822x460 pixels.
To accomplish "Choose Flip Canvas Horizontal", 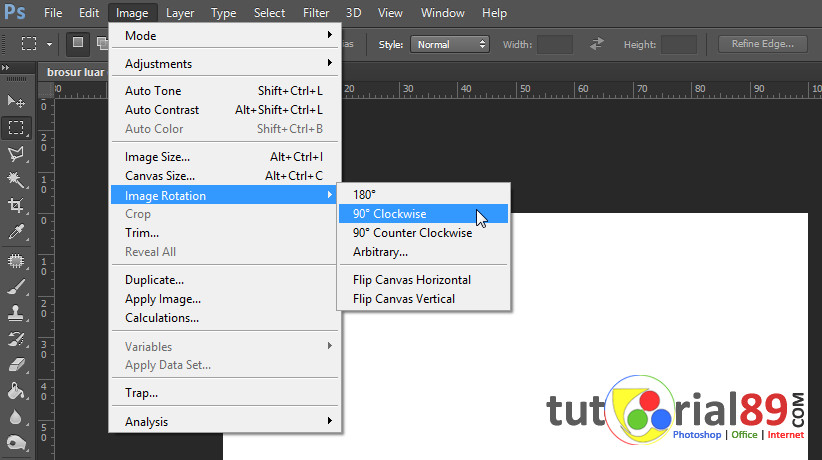I will pos(424,280).
